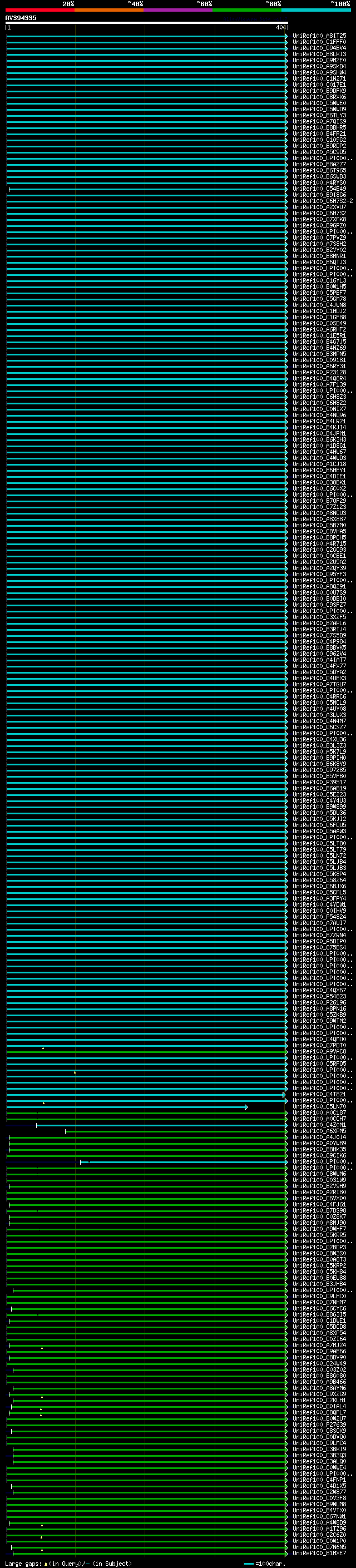Open hit UniRef100_C1FFF0

click(x=319, y=42)
